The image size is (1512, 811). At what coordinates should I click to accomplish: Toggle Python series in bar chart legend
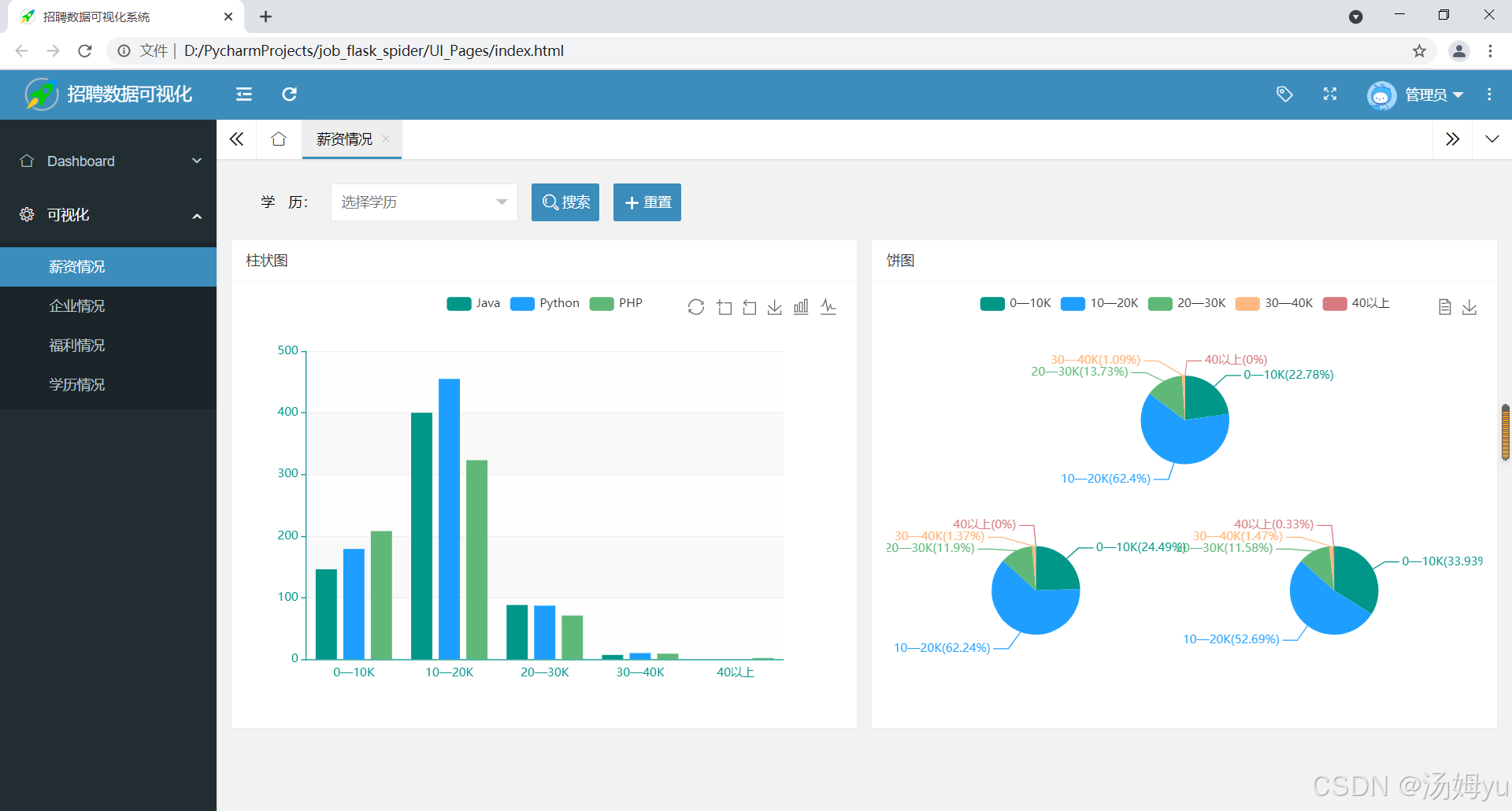[545, 303]
